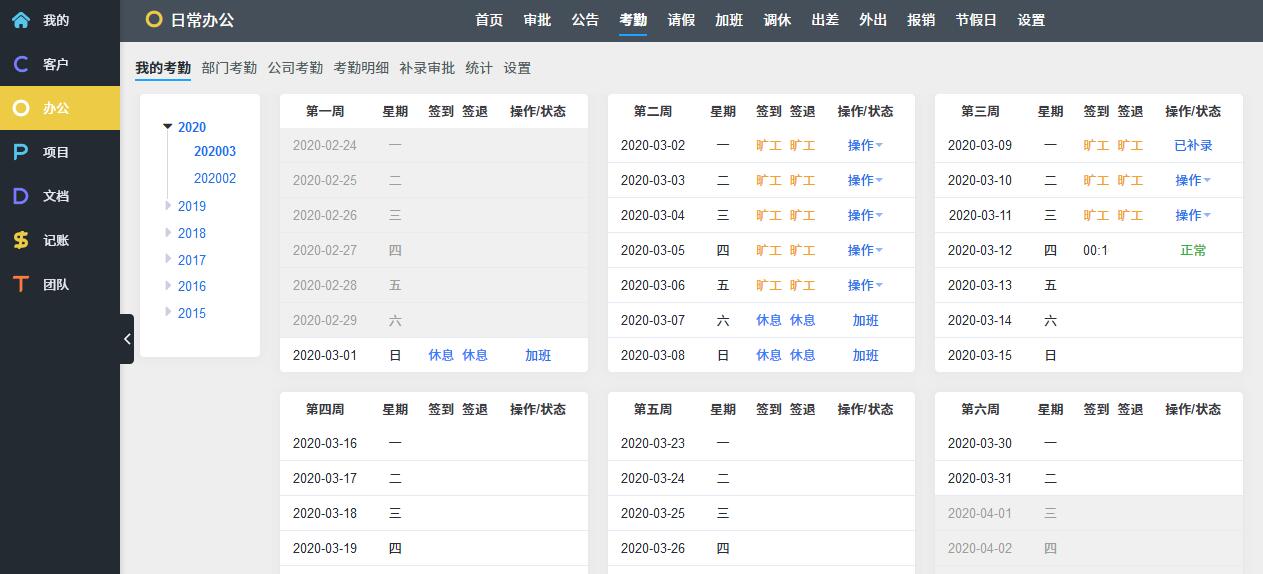Go to 报销 in the top navigation
Screen dimensions: 1263x574
point(921,20)
